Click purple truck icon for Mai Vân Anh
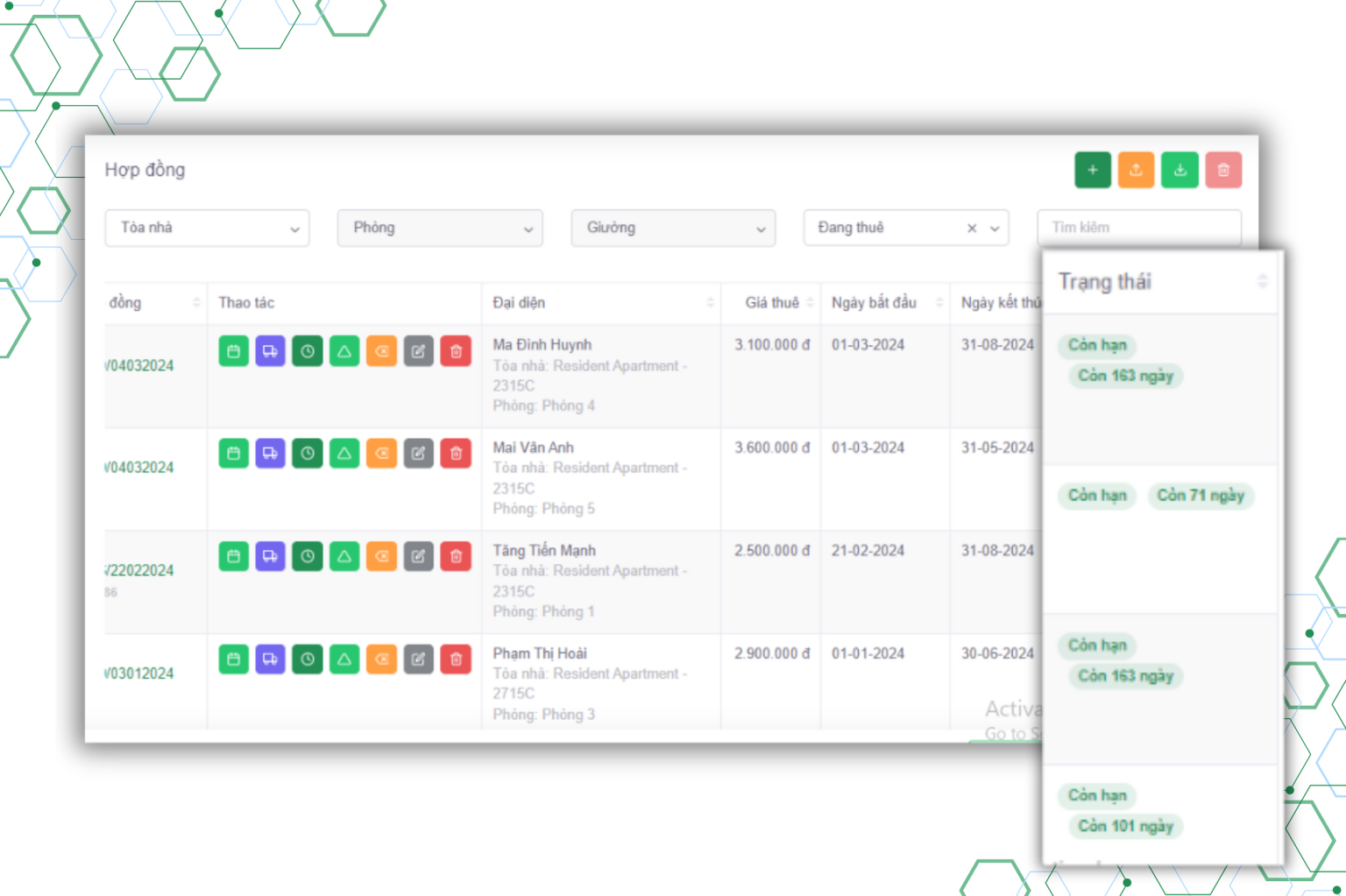This screenshot has width=1346, height=896. (270, 454)
